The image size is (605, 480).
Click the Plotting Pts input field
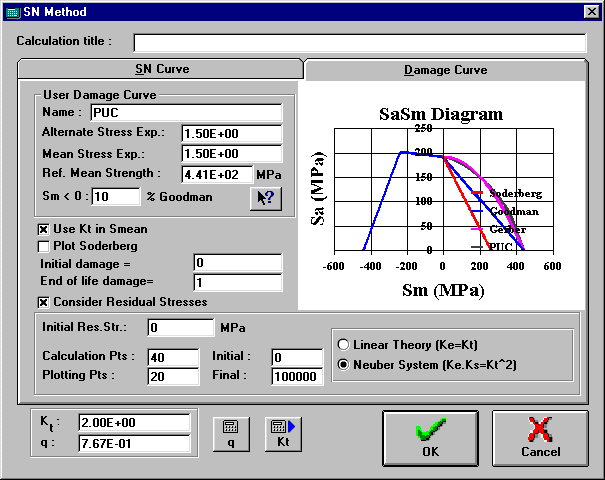174,377
